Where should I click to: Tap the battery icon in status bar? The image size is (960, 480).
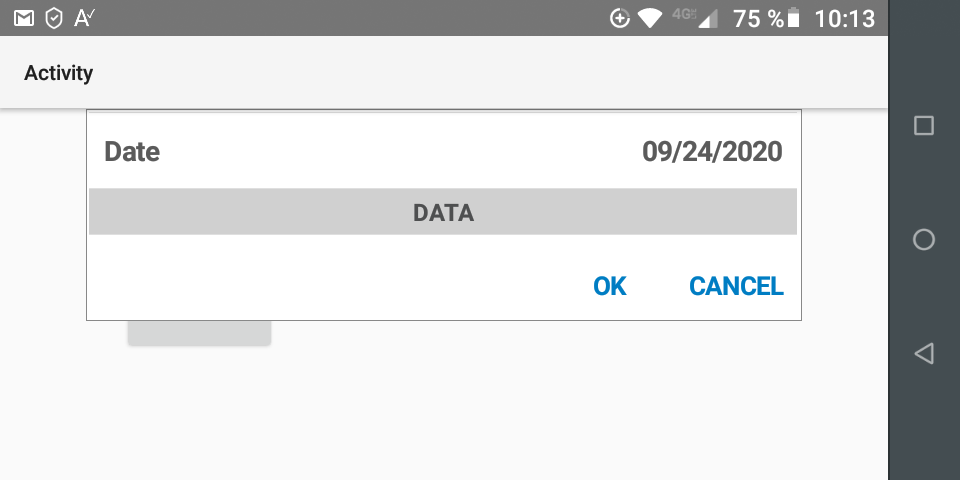[x=794, y=18]
